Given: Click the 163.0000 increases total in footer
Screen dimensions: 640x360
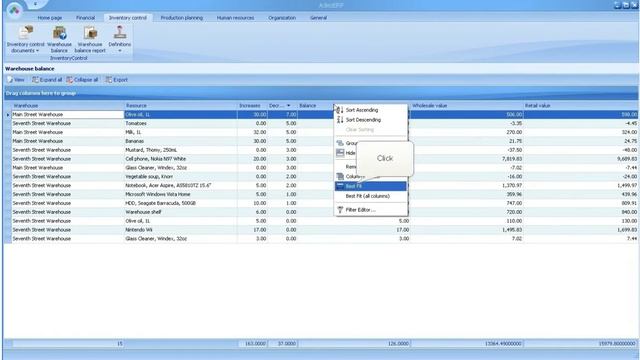Looking at the screenshot, I should (253, 344).
